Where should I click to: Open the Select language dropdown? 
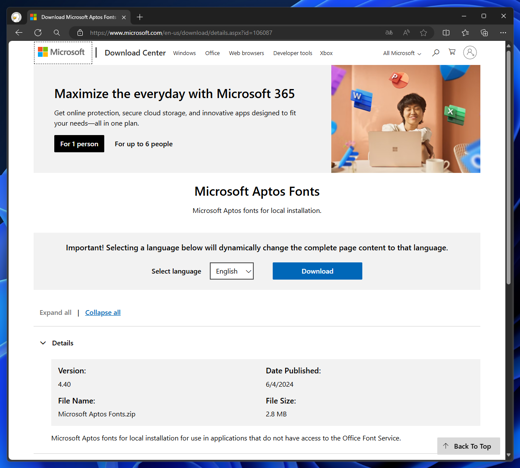click(x=232, y=271)
